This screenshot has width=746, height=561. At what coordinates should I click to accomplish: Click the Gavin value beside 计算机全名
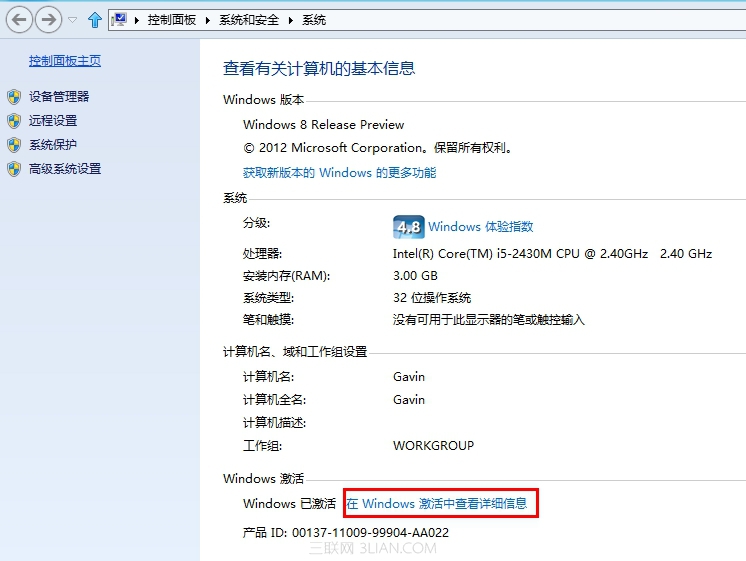(409, 400)
